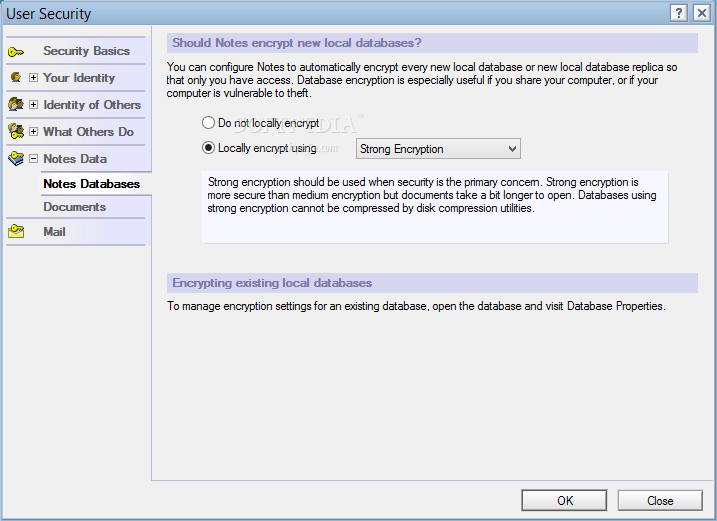717x521 pixels.
Task: Collapse the Notes Data section
Action: [33, 158]
